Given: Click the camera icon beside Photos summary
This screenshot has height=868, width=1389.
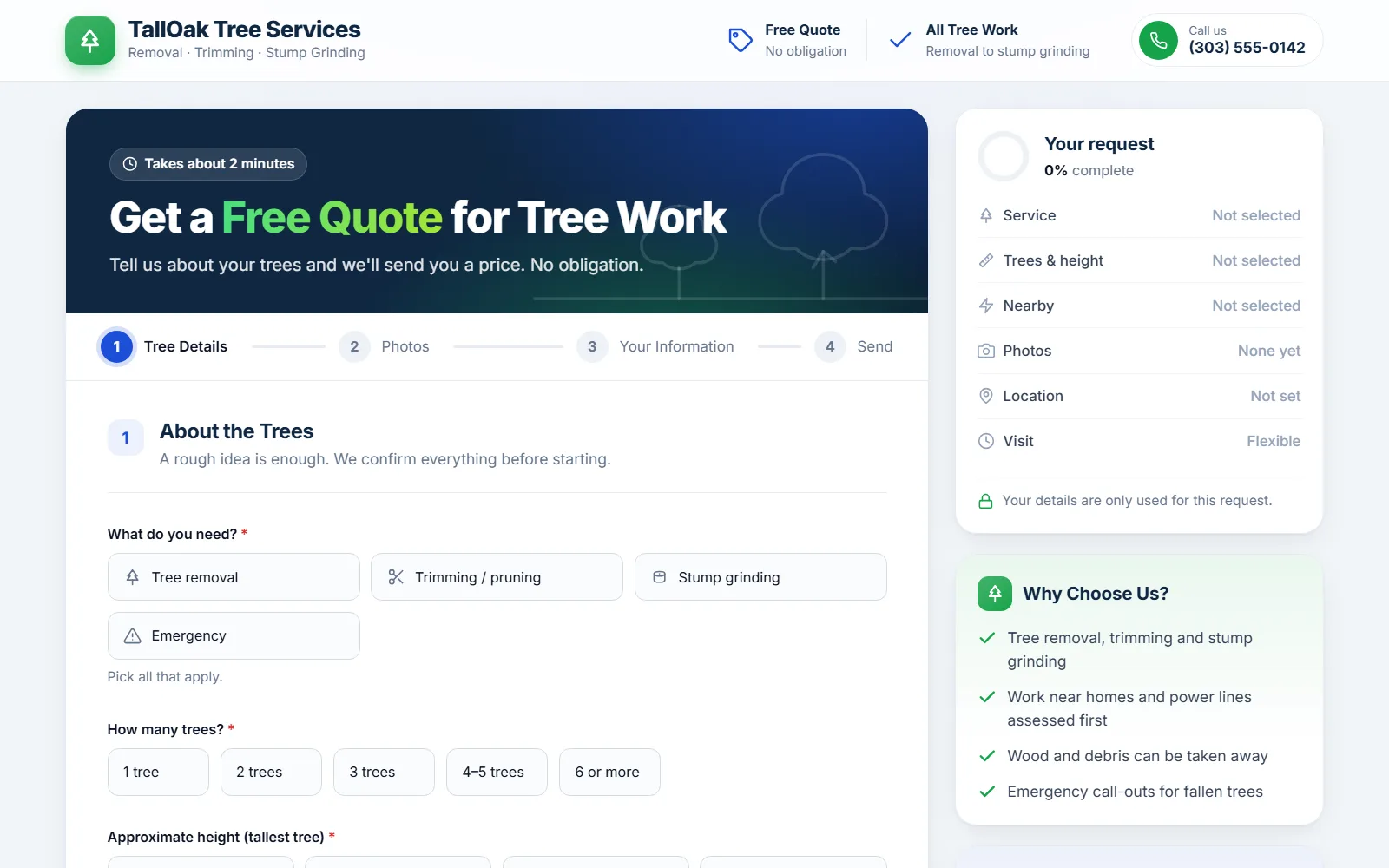Looking at the screenshot, I should [986, 351].
